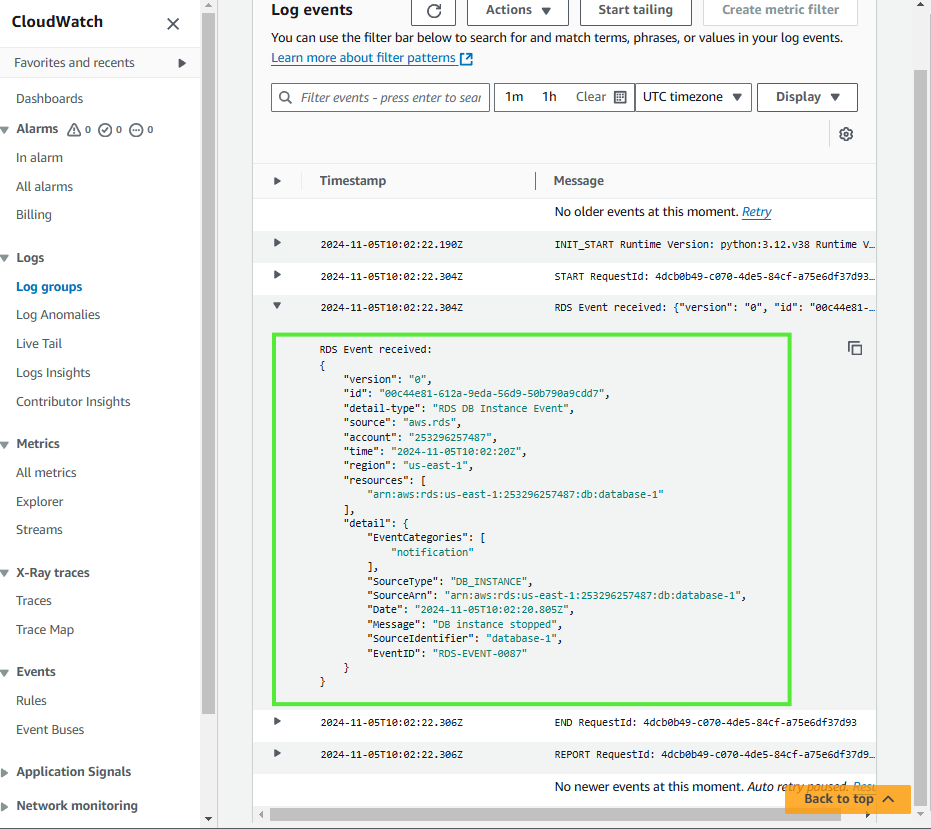Expand the INIT_START log event row

277,243
